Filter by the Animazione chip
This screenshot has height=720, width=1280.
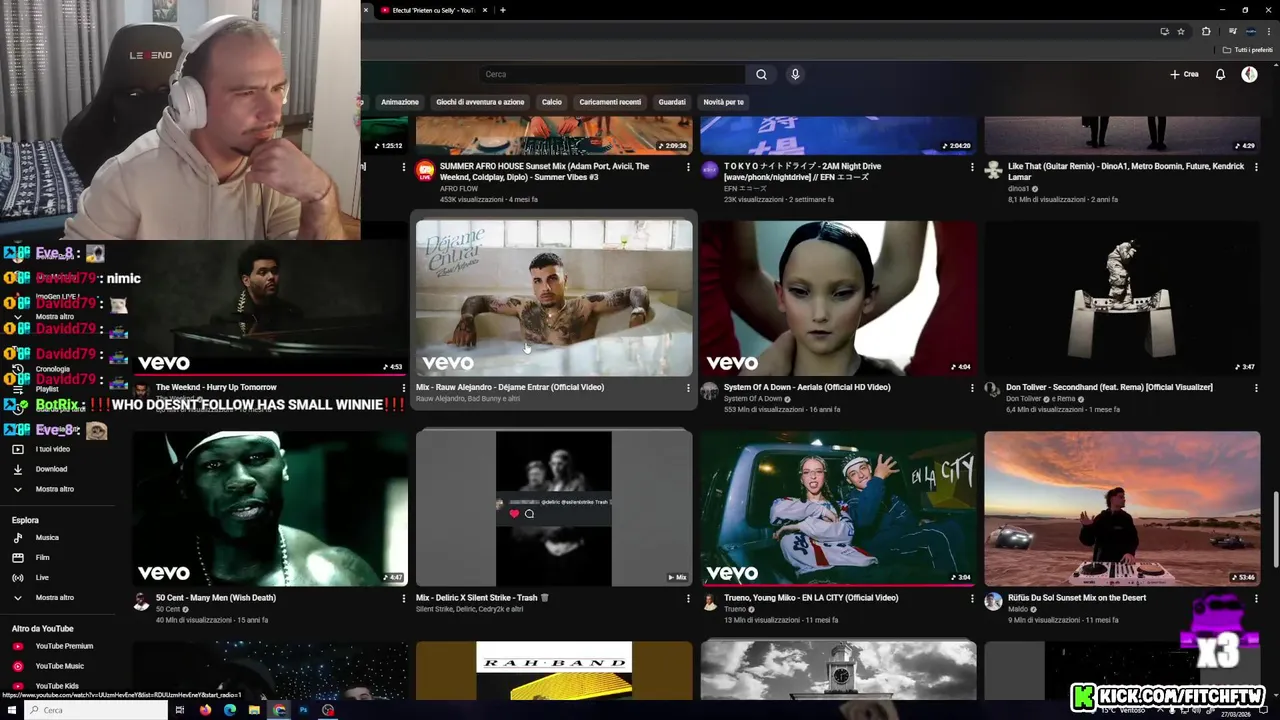tap(400, 102)
